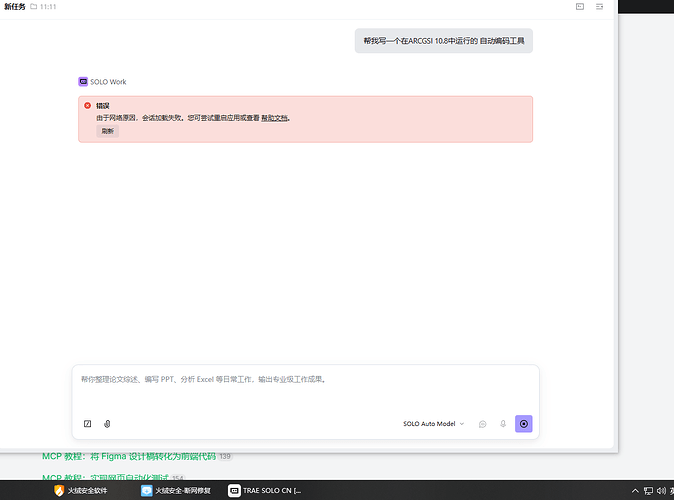
Task: Click the red error icon
Action: coord(87,105)
